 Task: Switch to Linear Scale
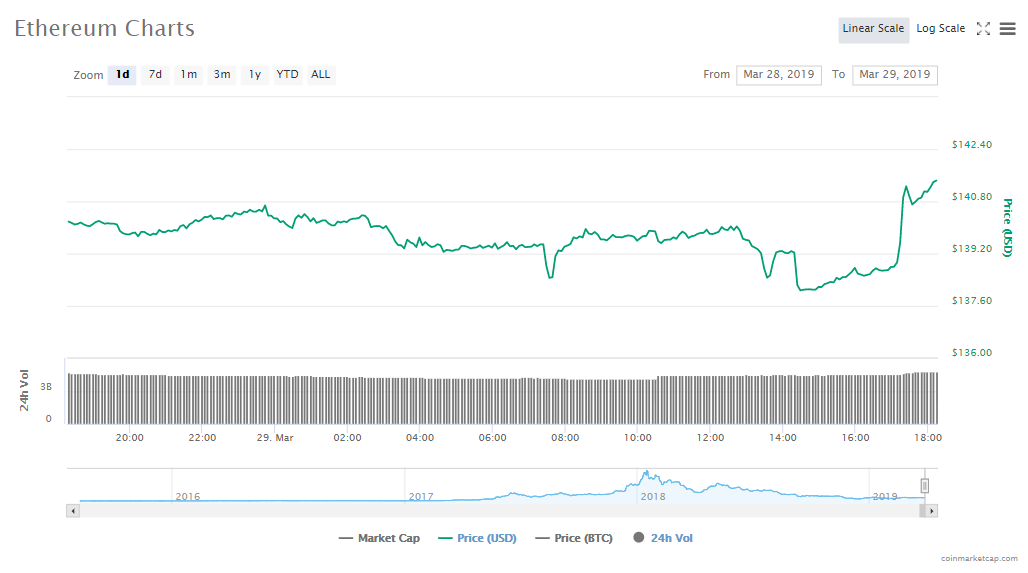873,29
